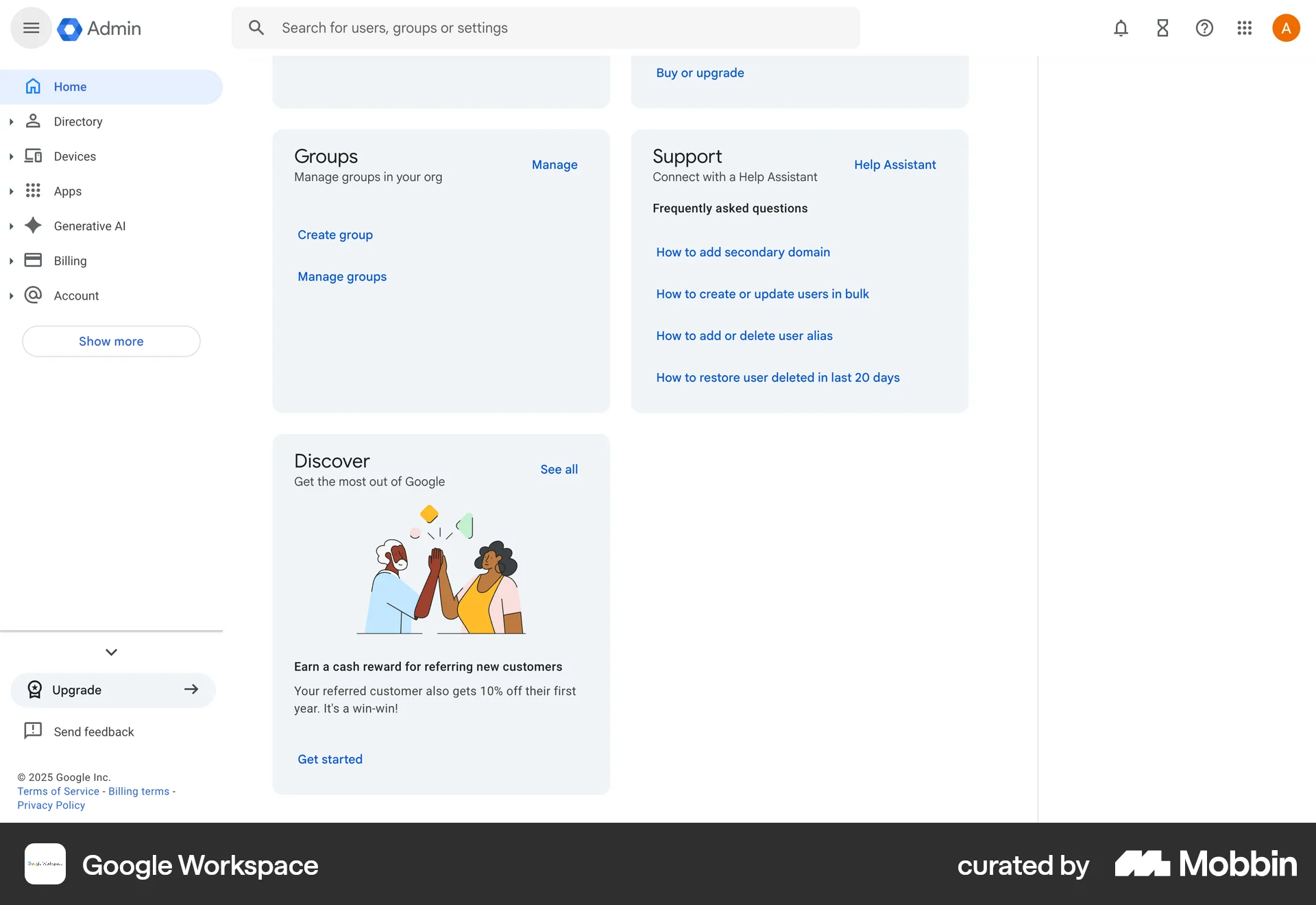Click the Generative AI sparkle icon
Image resolution: width=1316 pixels, height=905 pixels.
coord(33,226)
